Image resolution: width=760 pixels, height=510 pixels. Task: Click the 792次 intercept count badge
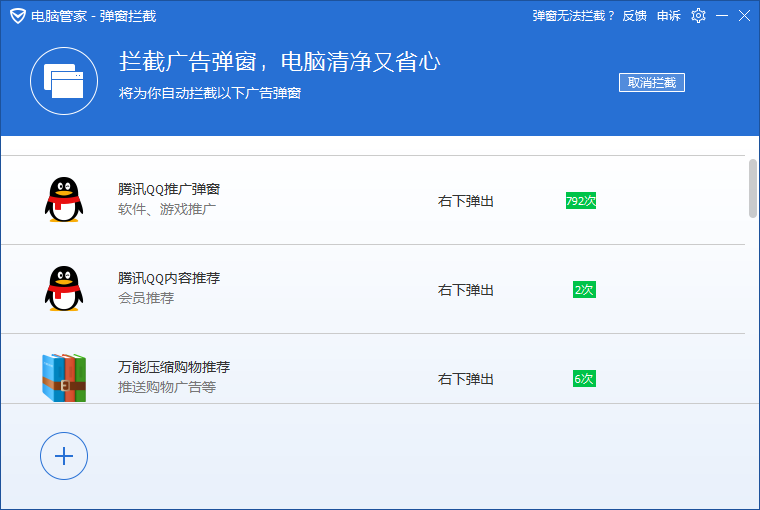coord(581,201)
